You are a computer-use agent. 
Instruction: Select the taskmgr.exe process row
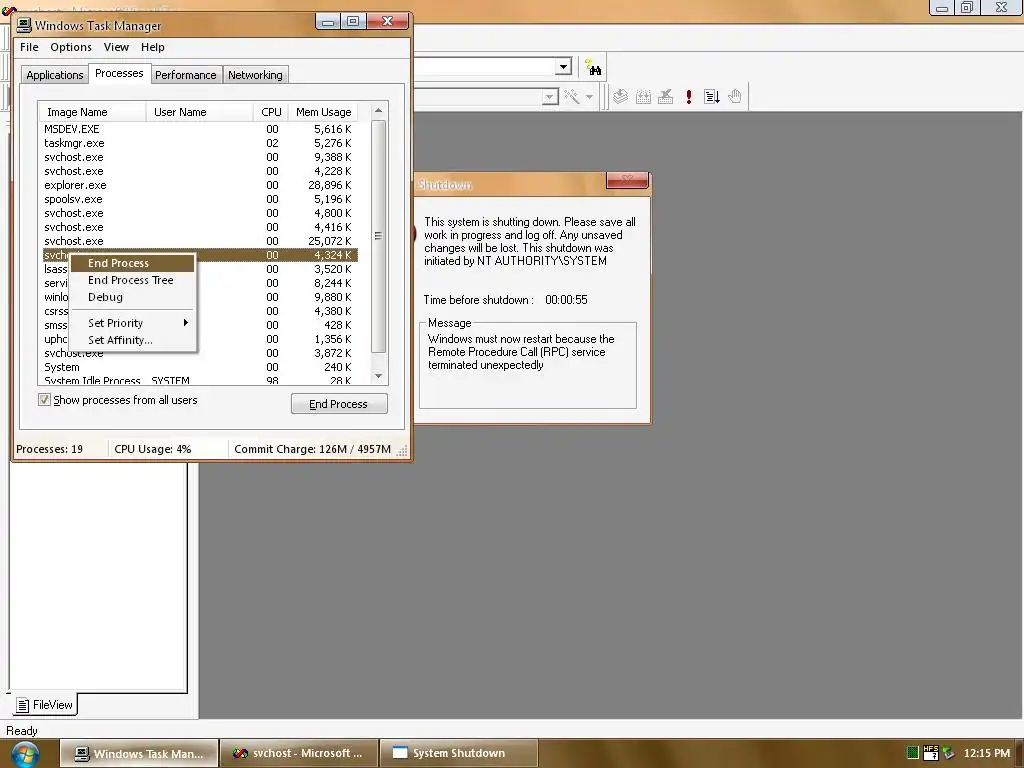coord(199,143)
